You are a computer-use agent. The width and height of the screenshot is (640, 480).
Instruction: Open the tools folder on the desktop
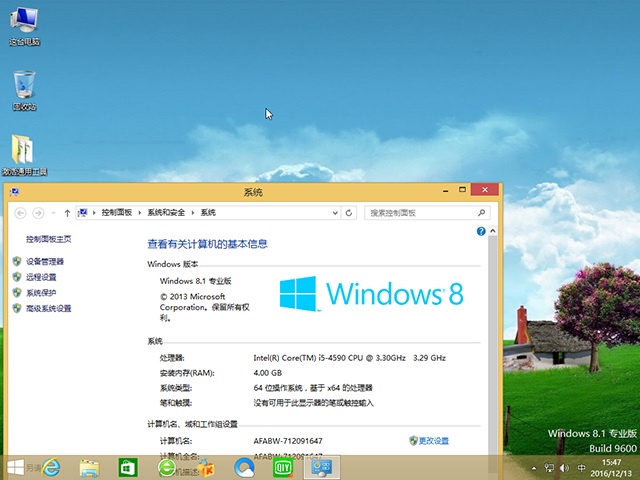point(24,155)
